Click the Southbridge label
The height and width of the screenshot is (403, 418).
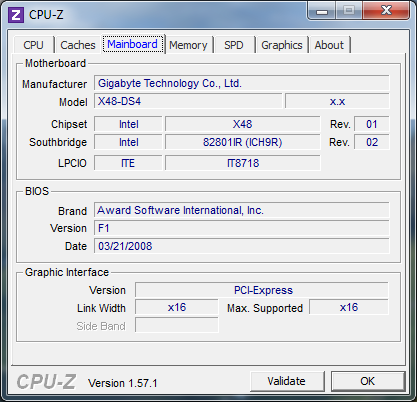[x=58, y=142]
